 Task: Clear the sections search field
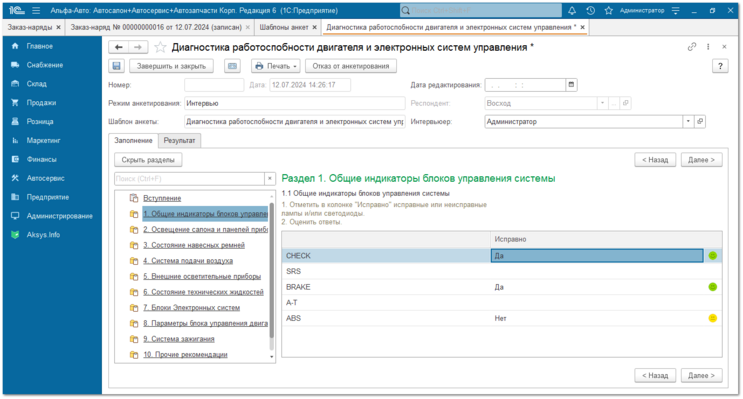point(270,179)
